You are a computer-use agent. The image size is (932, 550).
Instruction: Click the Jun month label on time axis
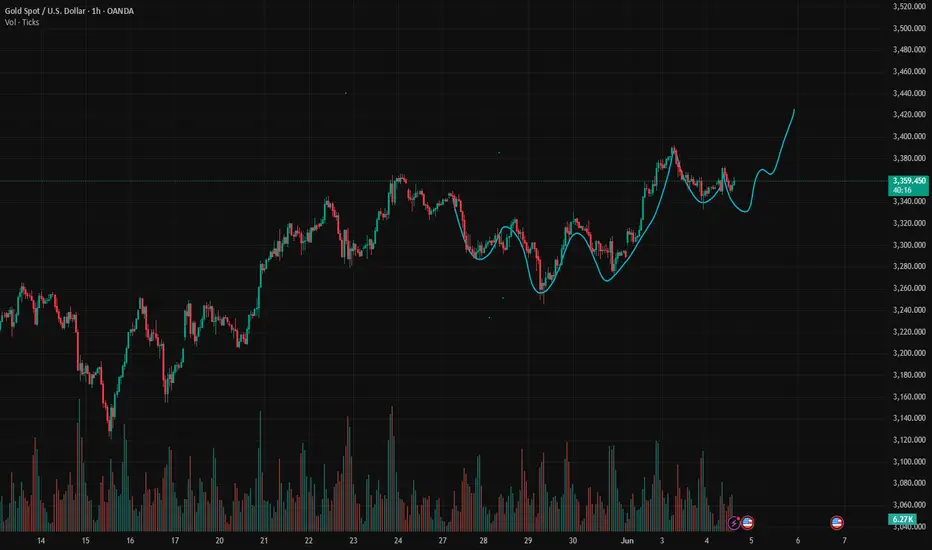point(627,540)
